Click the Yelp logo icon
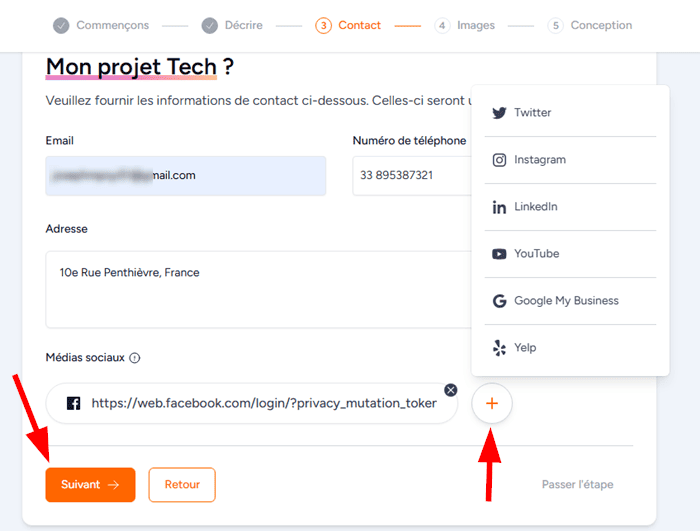 coord(499,348)
